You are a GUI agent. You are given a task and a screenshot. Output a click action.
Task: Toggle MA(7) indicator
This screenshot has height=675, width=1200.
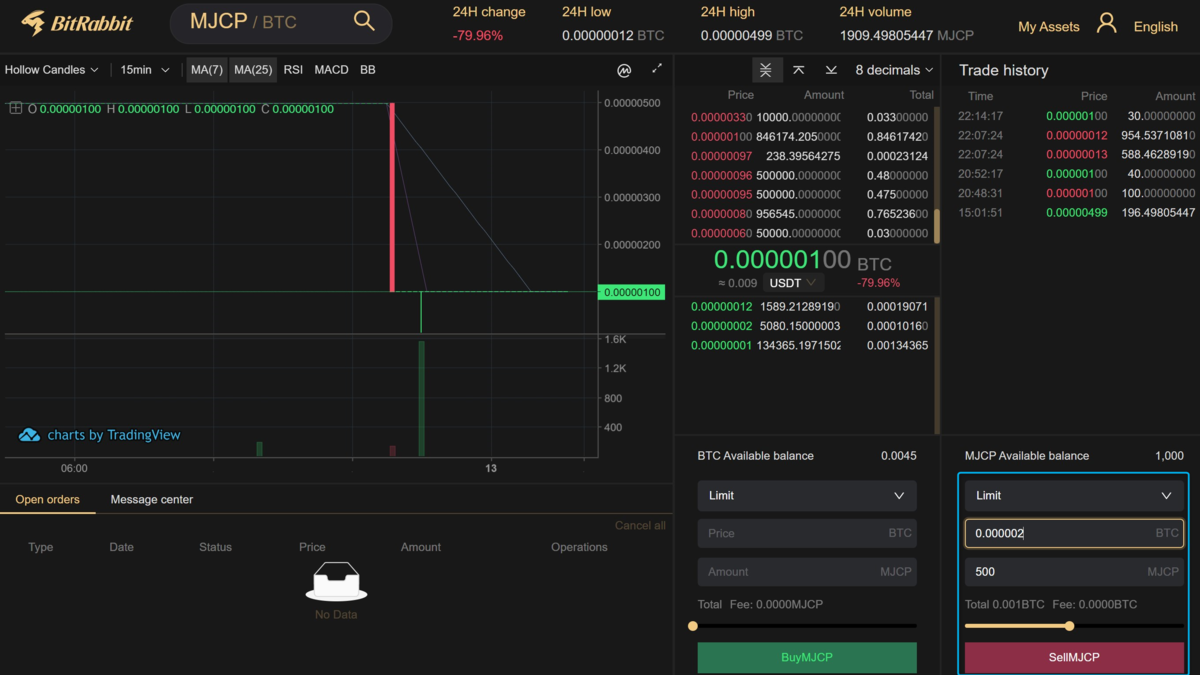coord(207,70)
